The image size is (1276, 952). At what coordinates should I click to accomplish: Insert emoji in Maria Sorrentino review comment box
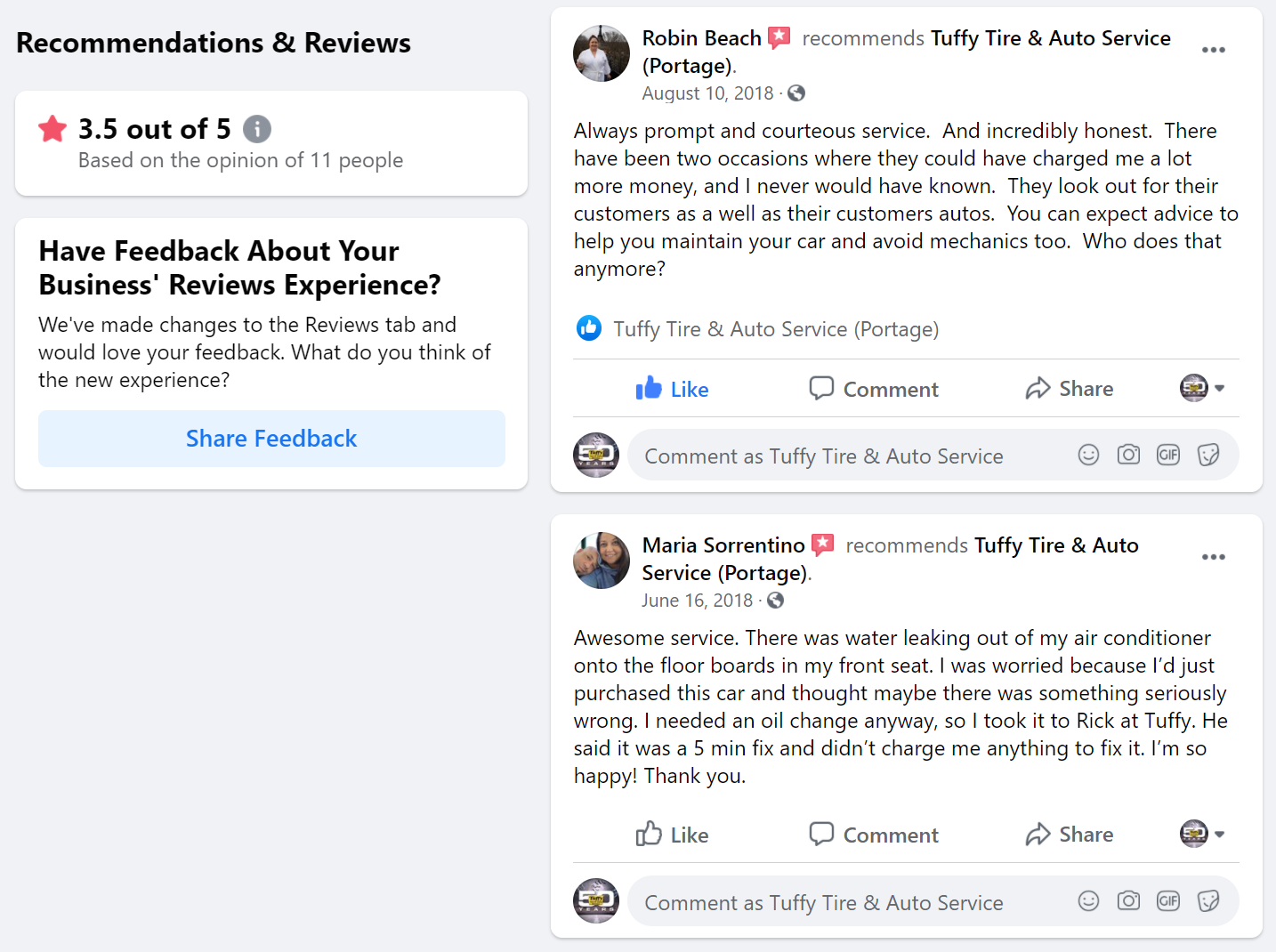point(1088,901)
